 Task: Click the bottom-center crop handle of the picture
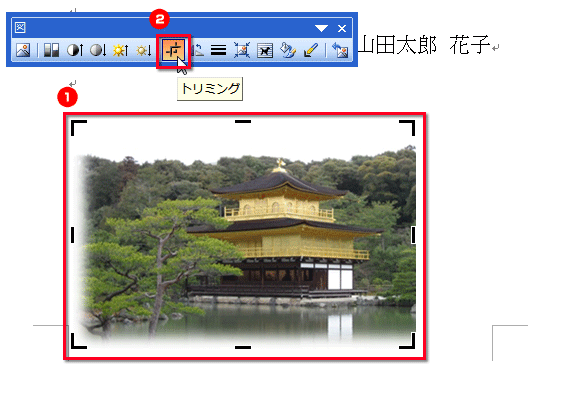[243, 347]
